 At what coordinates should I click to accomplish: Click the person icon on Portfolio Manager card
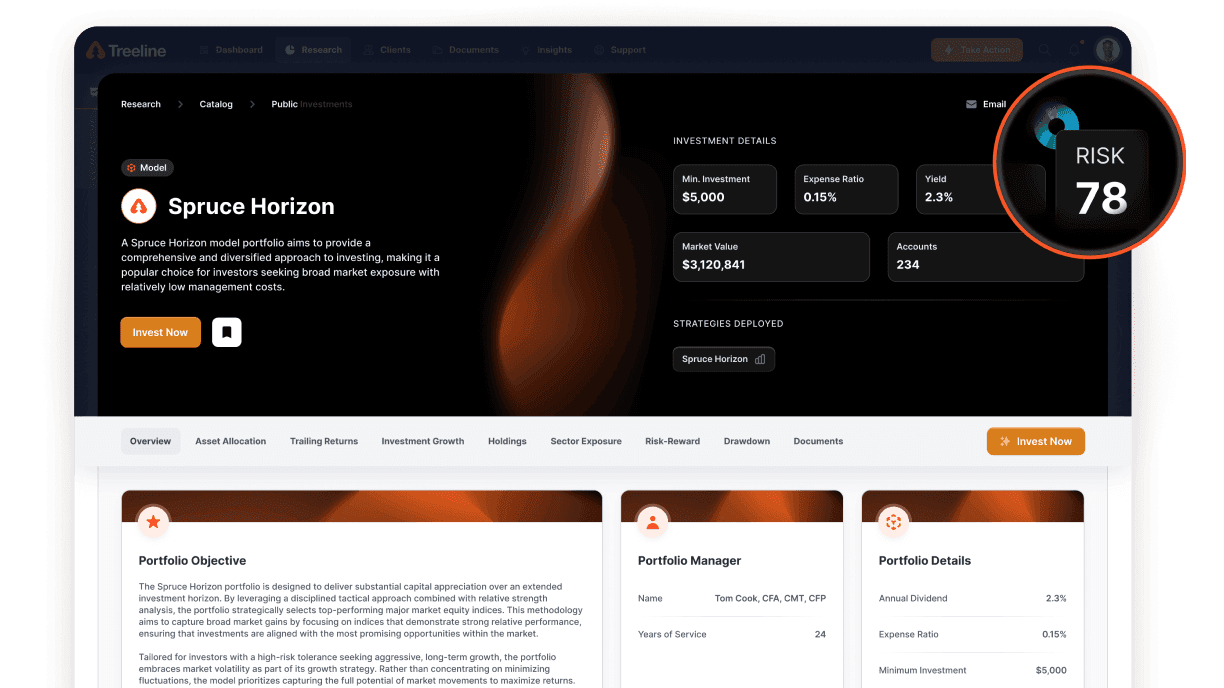[652, 521]
